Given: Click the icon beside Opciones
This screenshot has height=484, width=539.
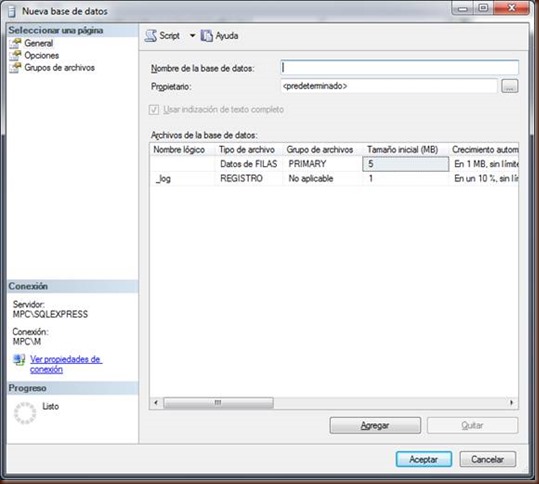Looking at the screenshot, I should click(15, 55).
